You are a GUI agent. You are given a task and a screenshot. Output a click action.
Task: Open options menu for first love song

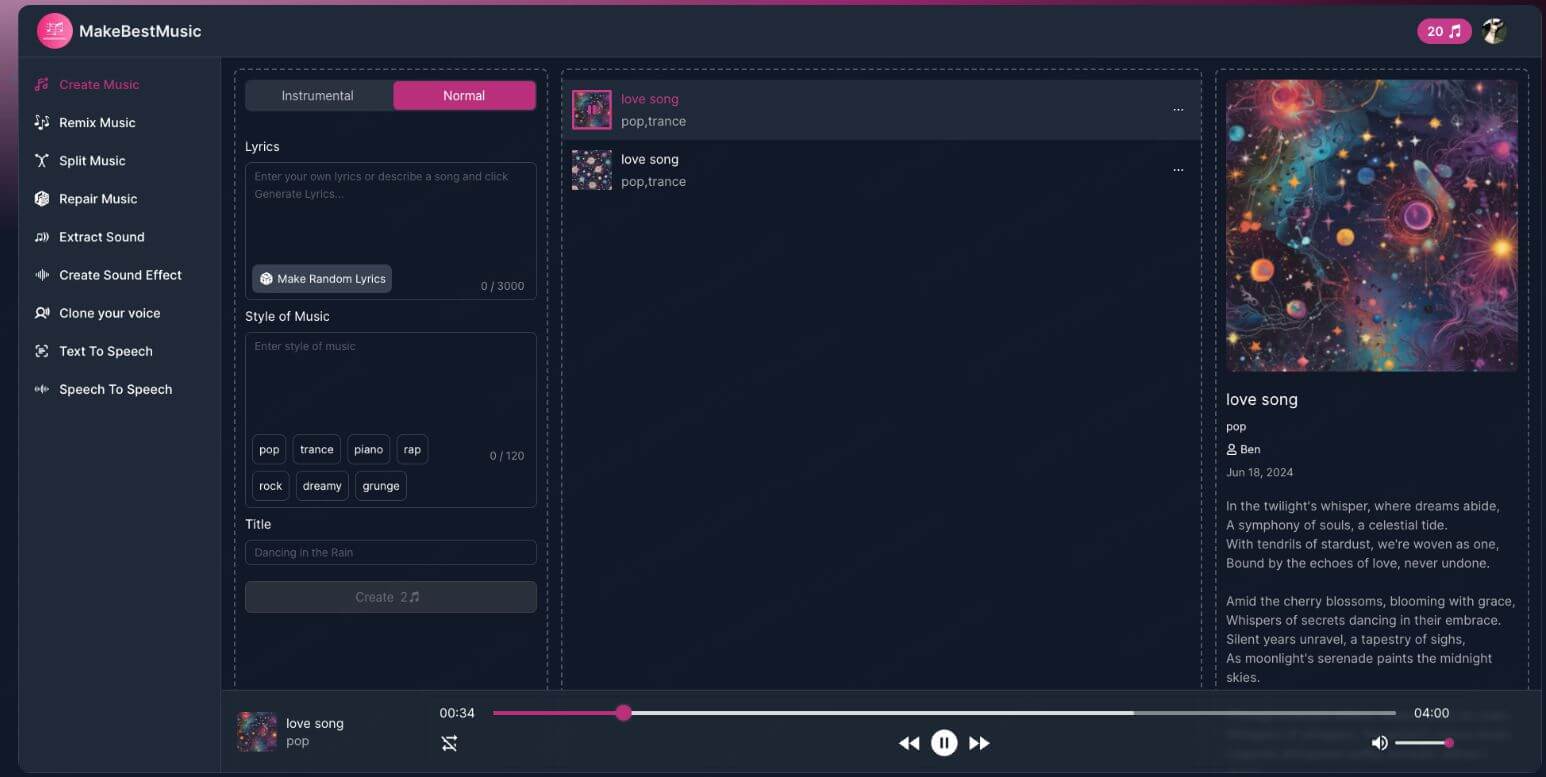coord(1178,110)
